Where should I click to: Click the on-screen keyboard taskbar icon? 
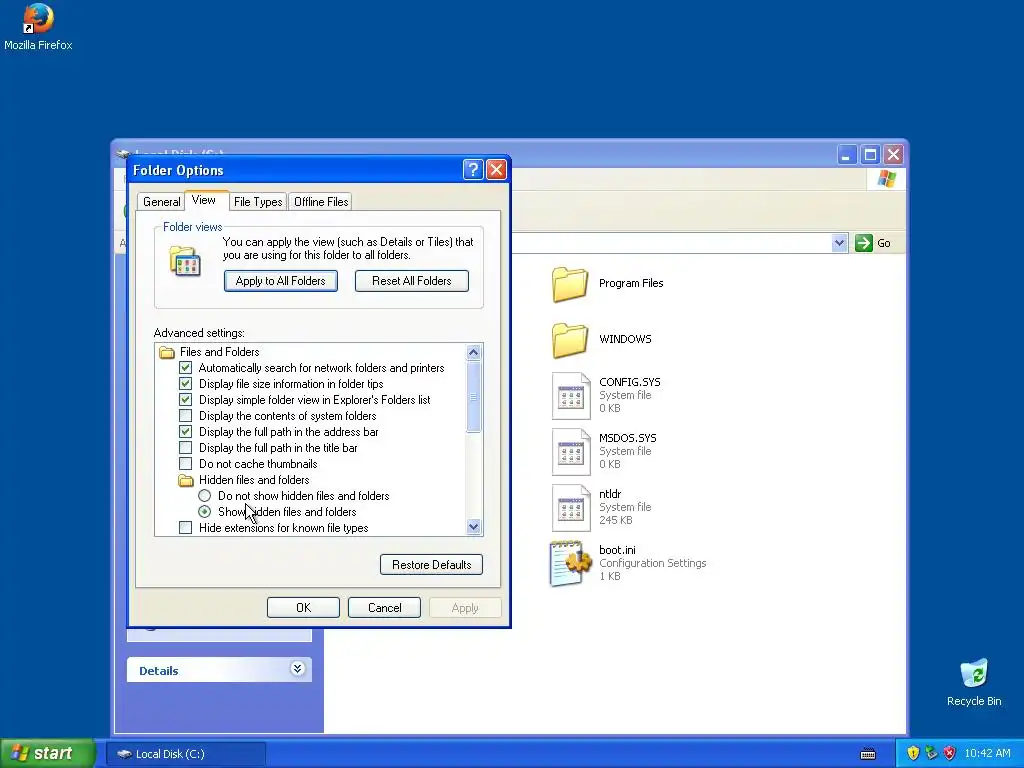pyautogui.click(x=868, y=754)
